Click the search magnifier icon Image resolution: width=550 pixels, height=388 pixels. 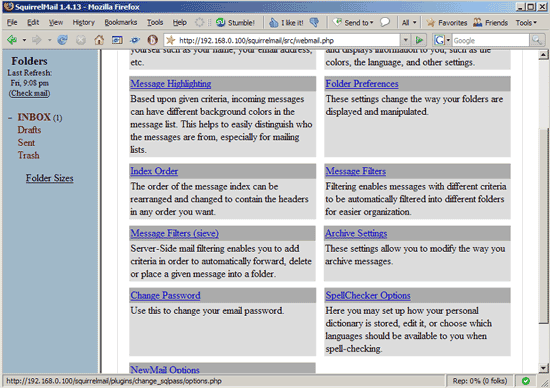pos(537,40)
